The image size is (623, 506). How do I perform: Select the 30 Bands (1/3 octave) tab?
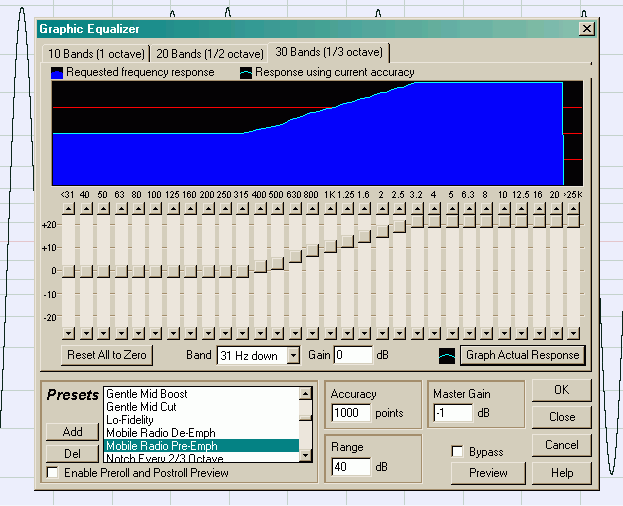(x=329, y=52)
